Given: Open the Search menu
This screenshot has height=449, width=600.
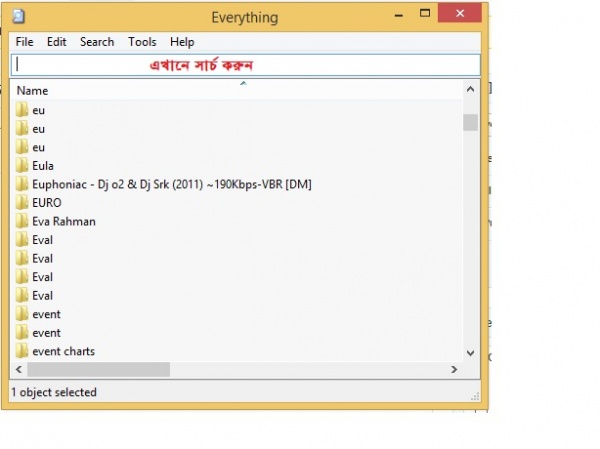Looking at the screenshot, I should tap(97, 42).
